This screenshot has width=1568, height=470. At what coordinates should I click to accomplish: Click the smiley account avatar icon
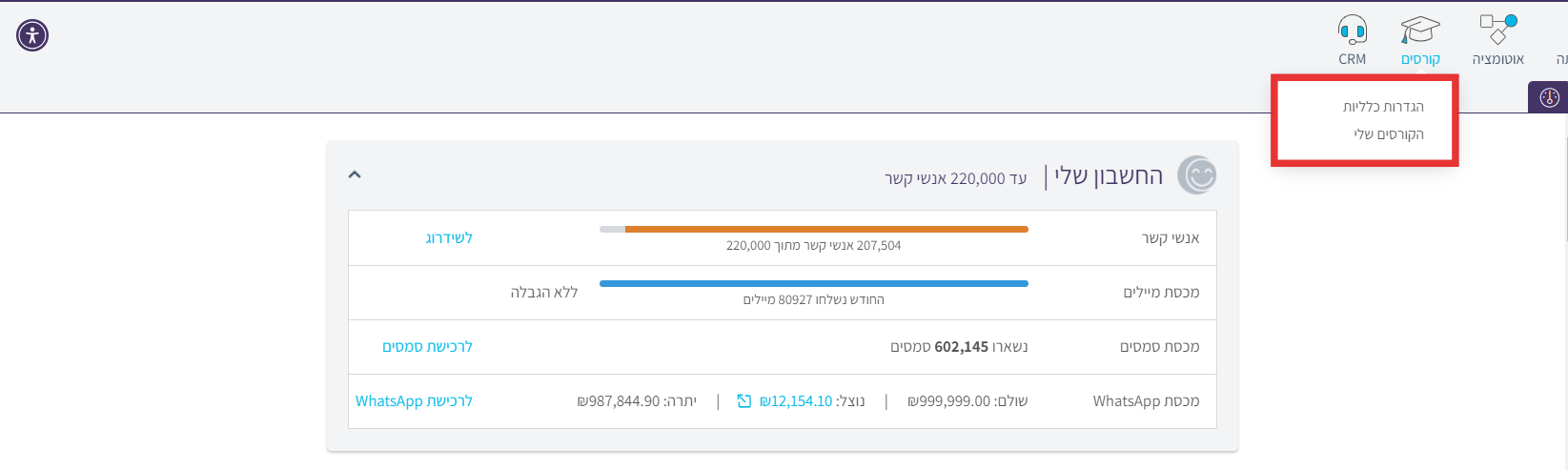[1197, 175]
